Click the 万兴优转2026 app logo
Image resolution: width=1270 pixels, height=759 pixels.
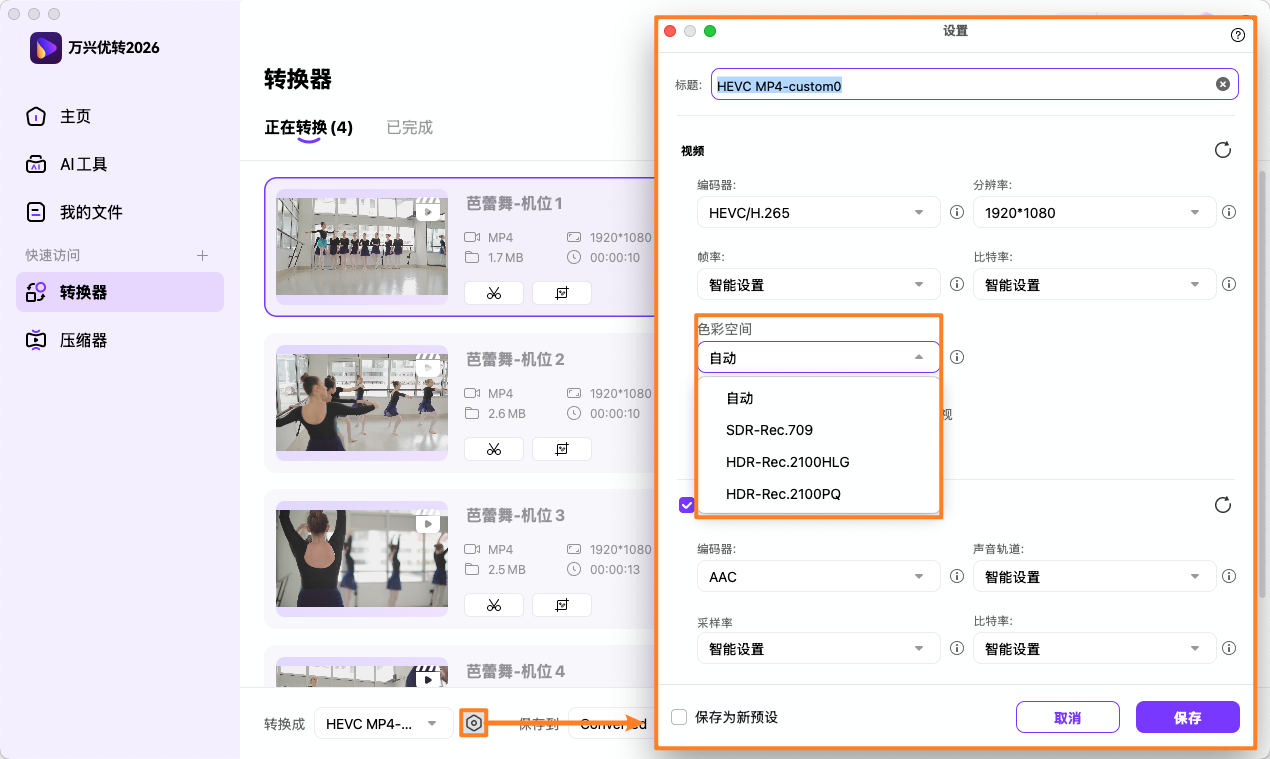(46, 48)
